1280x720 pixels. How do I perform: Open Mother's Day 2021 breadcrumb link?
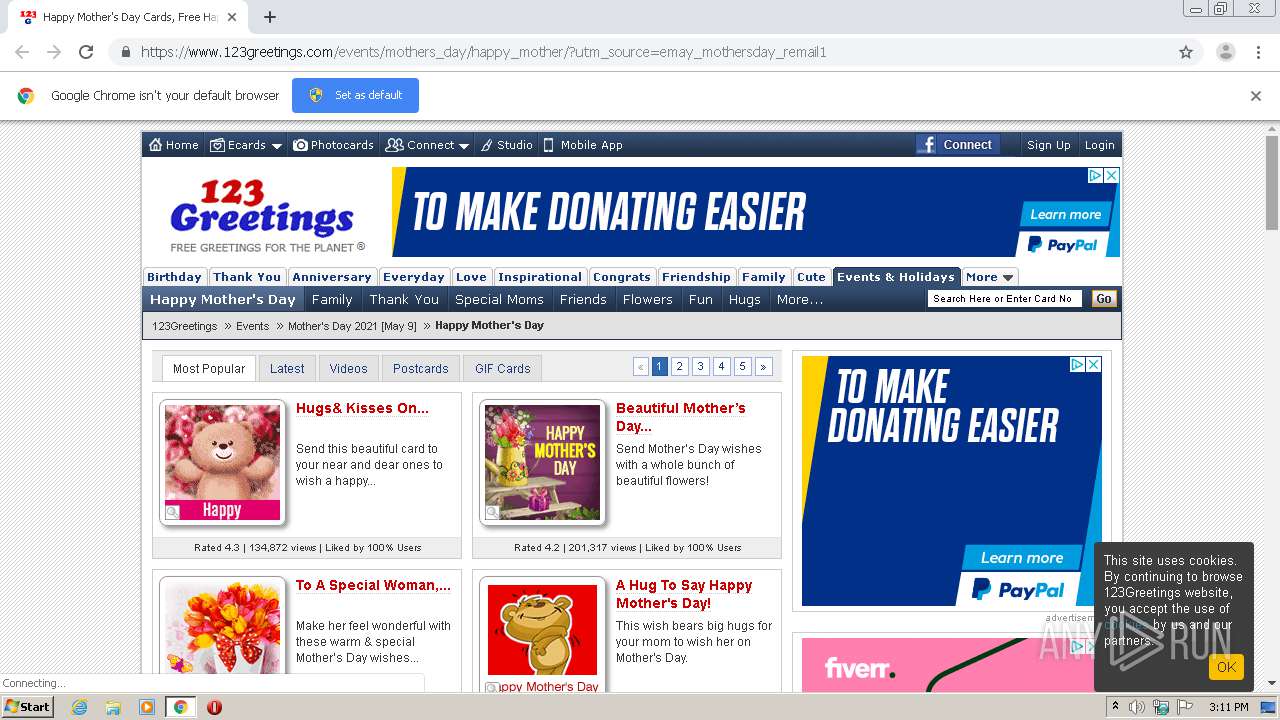coord(352,326)
